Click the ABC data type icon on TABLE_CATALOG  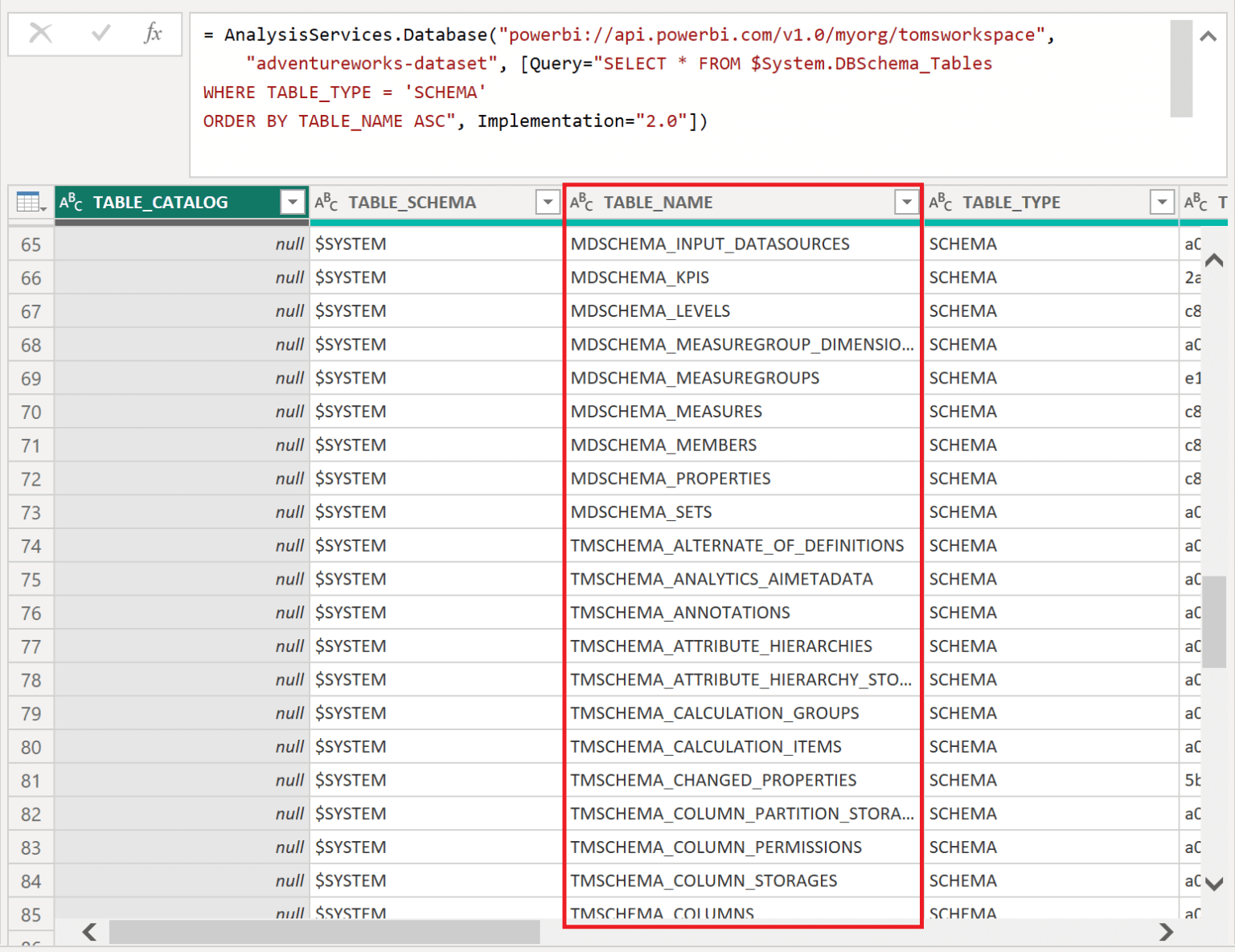[x=70, y=202]
